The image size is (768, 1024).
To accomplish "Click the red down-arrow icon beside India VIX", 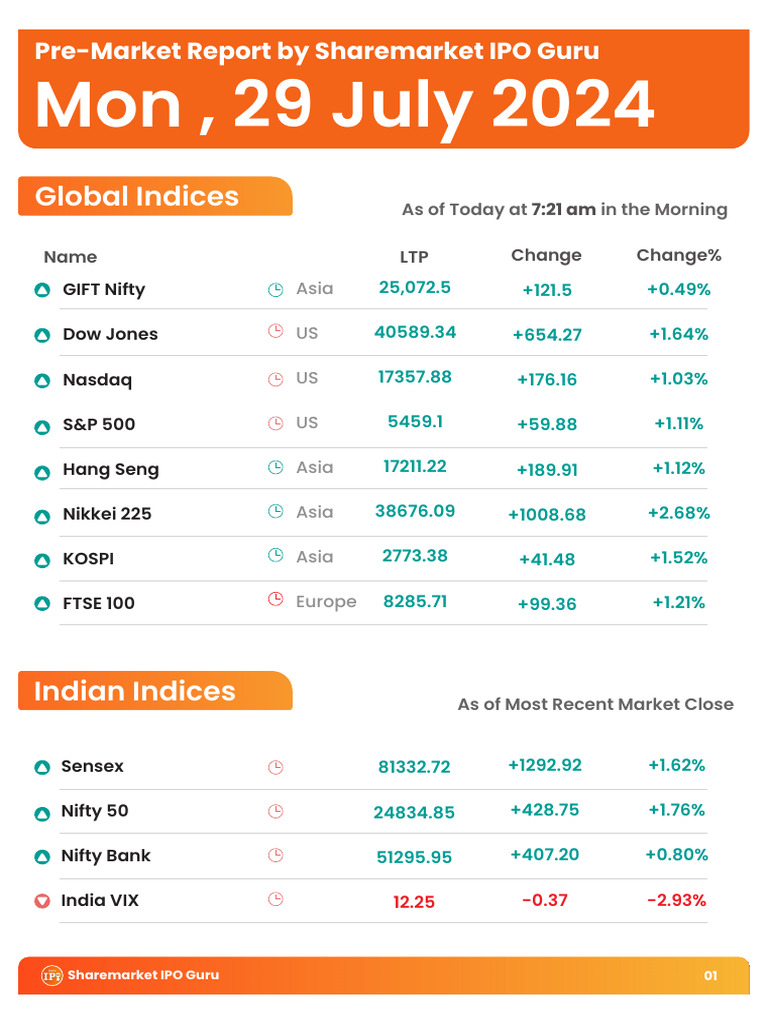I will [42, 901].
